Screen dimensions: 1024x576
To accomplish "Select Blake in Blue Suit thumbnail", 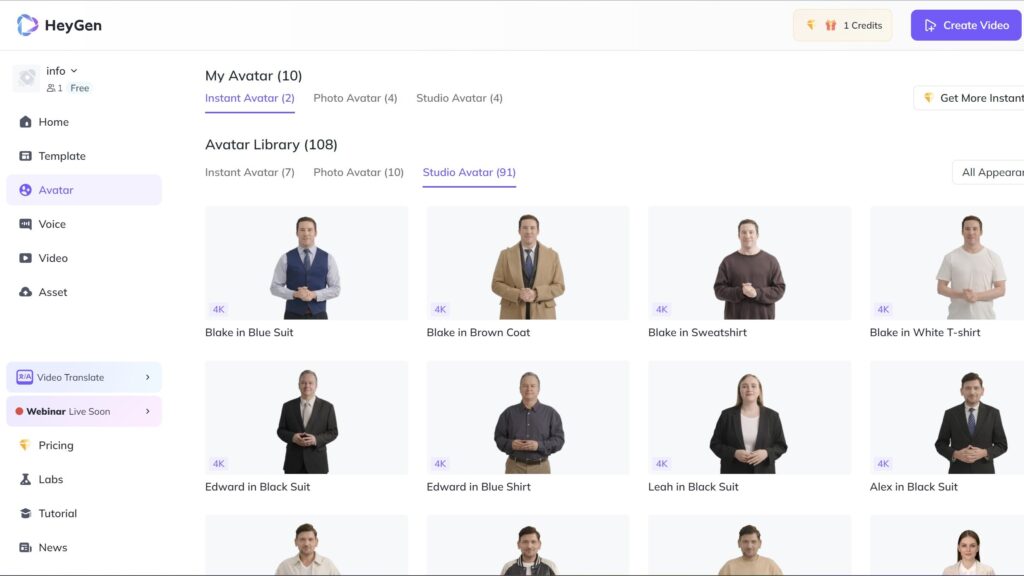I will (x=306, y=263).
